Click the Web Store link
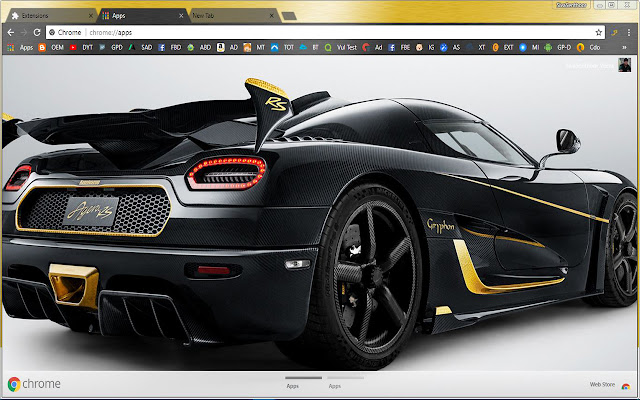Image resolution: width=640 pixels, height=400 pixels. tap(602, 384)
